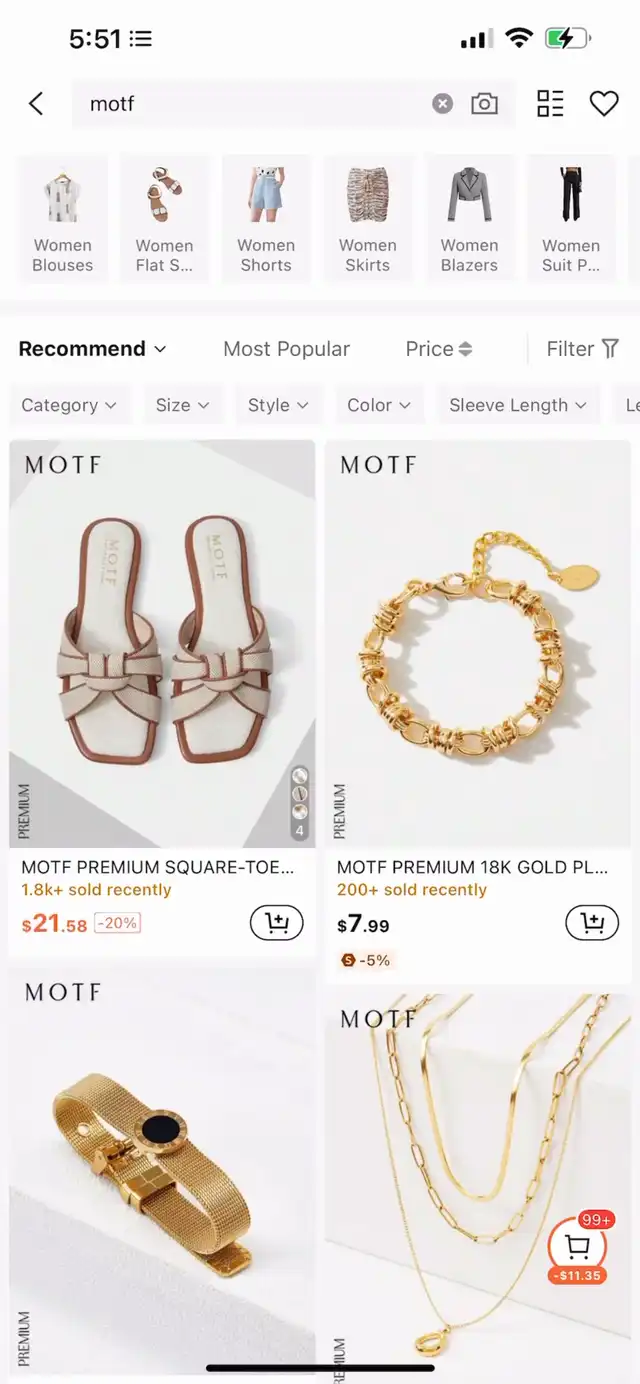Image resolution: width=640 pixels, height=1384 pixels.
Task: Switch product grid layout view icon
Action: (x=550, y=103)
